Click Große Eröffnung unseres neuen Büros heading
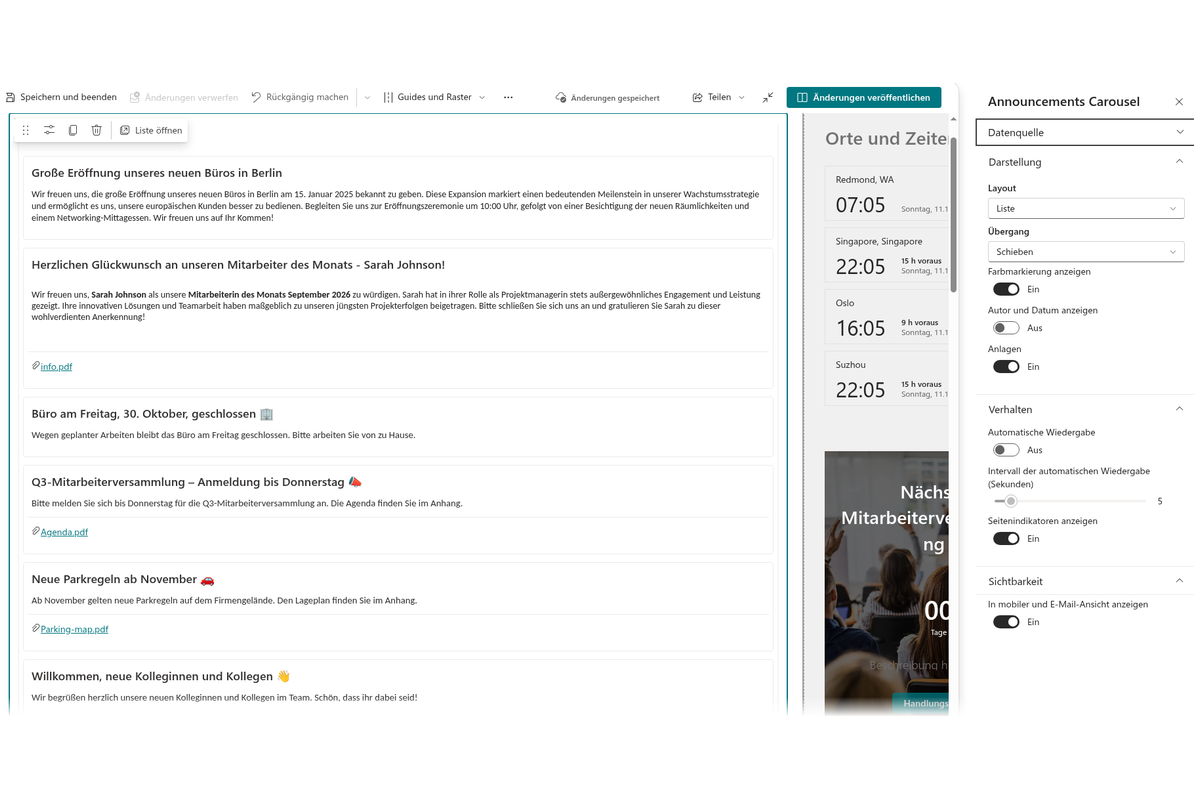 pos(156,173)
